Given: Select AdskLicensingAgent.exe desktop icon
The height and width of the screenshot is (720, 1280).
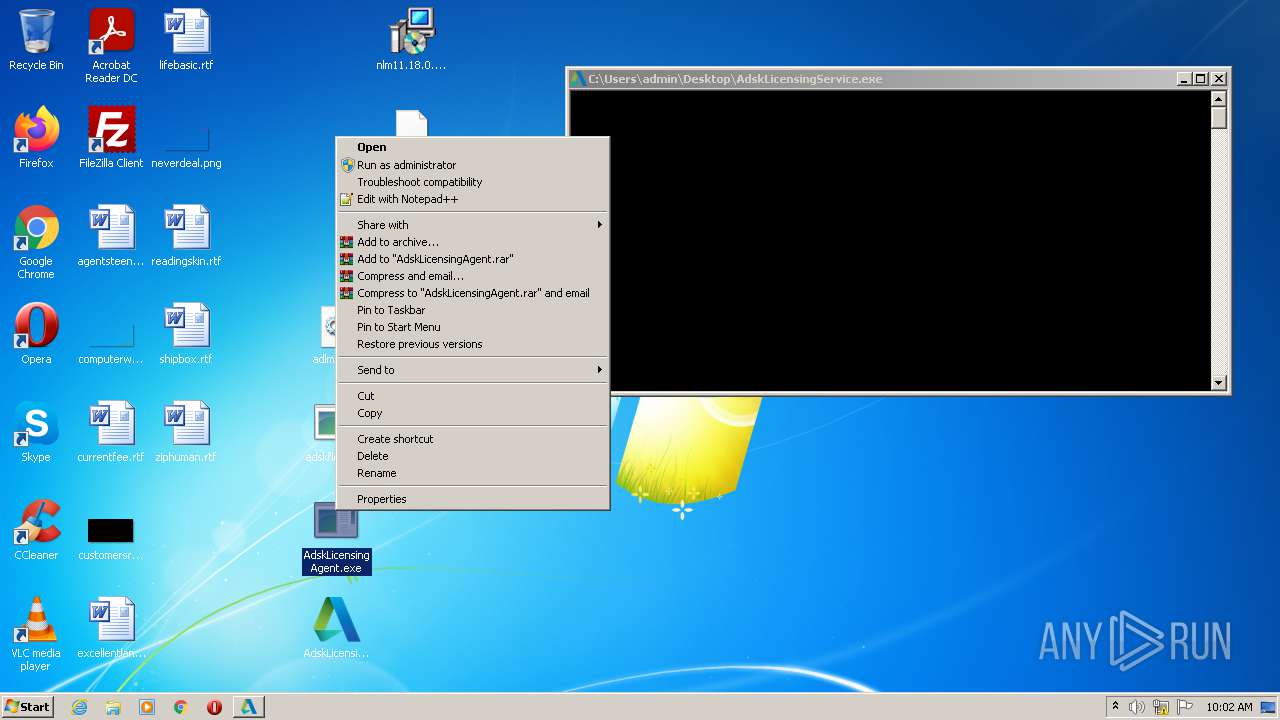Looking at the screenshot, I should [336, 537].
